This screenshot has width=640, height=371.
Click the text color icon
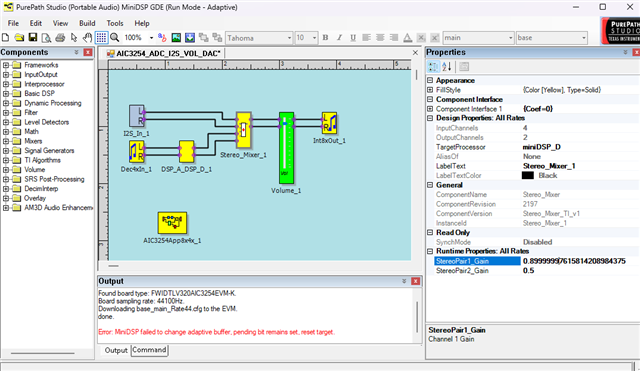click(x=407, y=38)
